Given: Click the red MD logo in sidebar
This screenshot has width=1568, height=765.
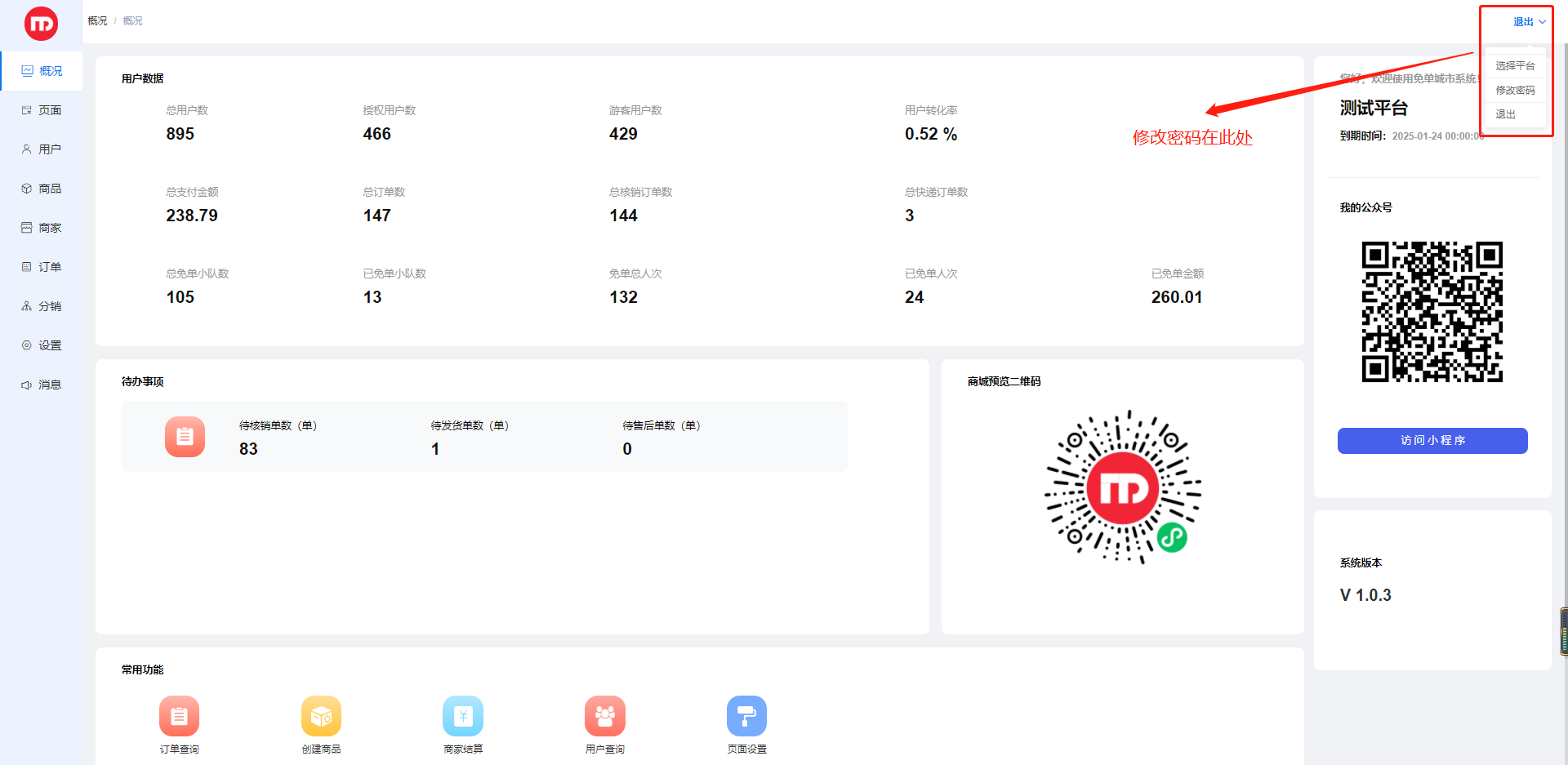Looking at the screenshot, I should point(41,24).
